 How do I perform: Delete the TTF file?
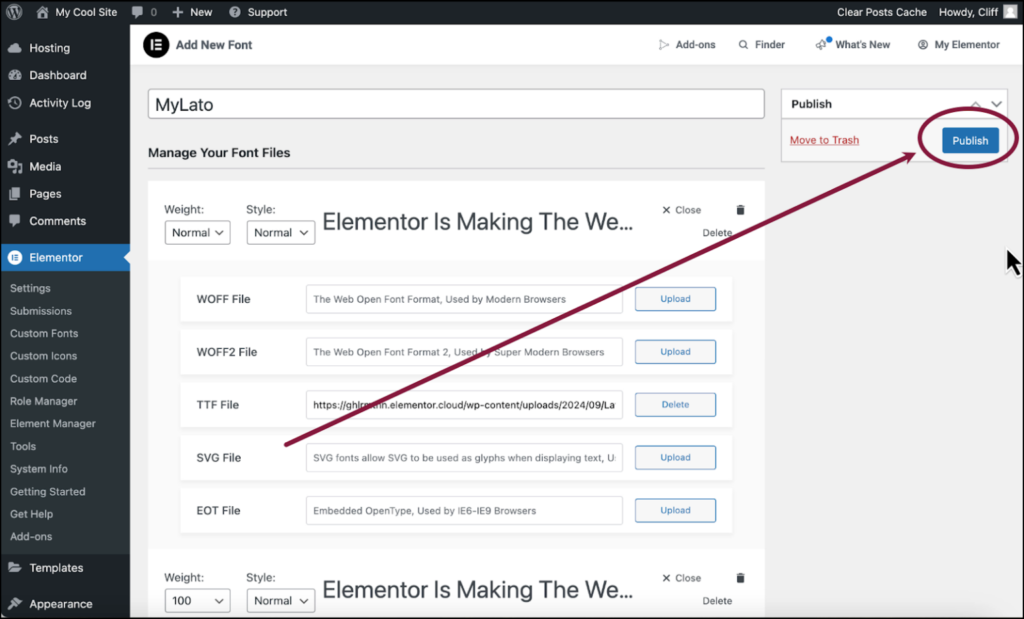tap(675, 404)
